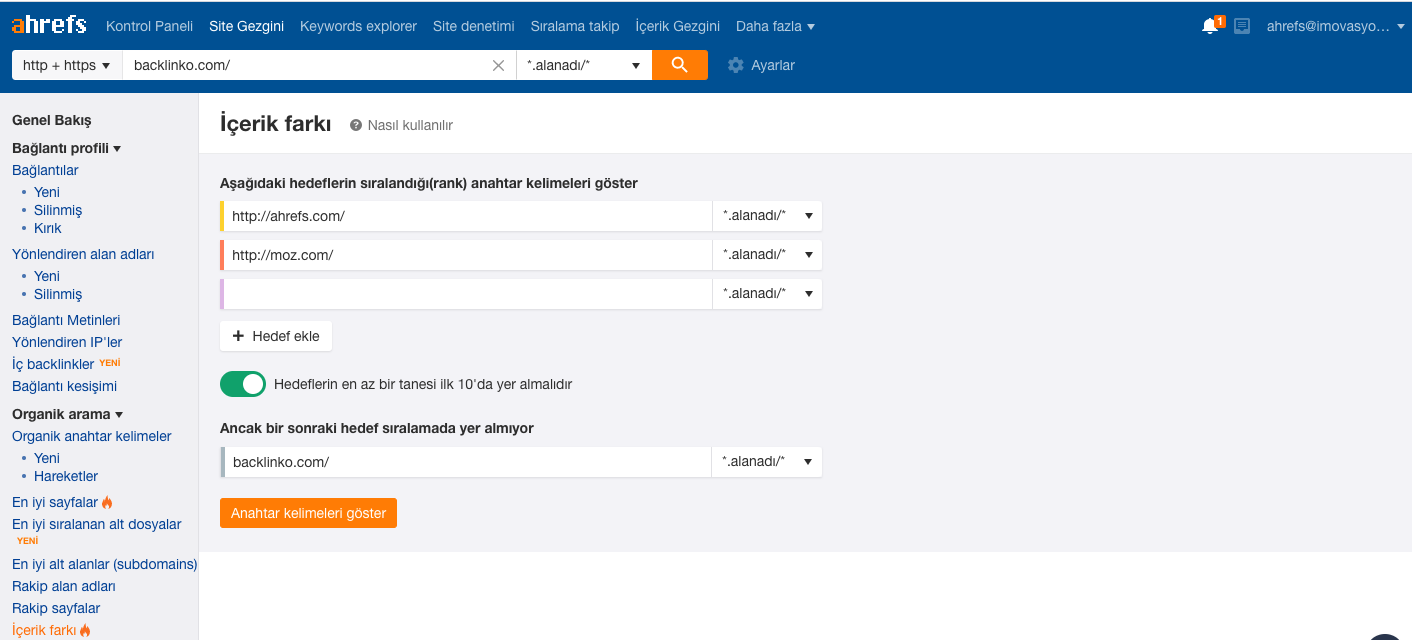Open İç backlinkler
Screen dimensions: 1412x640
pyautogui.click(x=53, y=364)
